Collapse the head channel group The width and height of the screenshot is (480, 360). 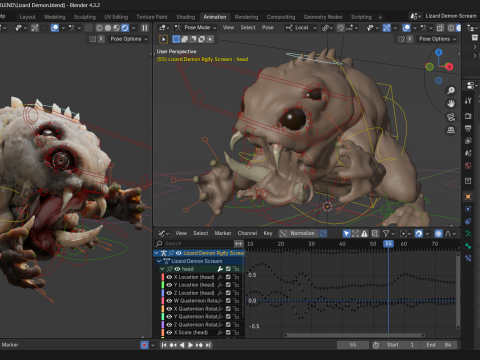coord(162,269)
